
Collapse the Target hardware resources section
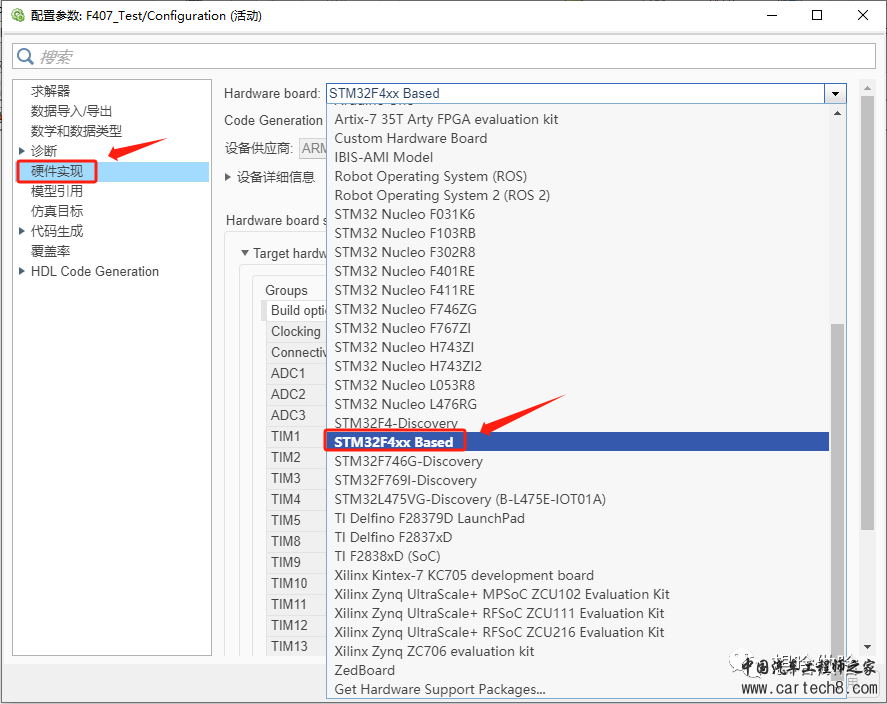click(245, 253)
